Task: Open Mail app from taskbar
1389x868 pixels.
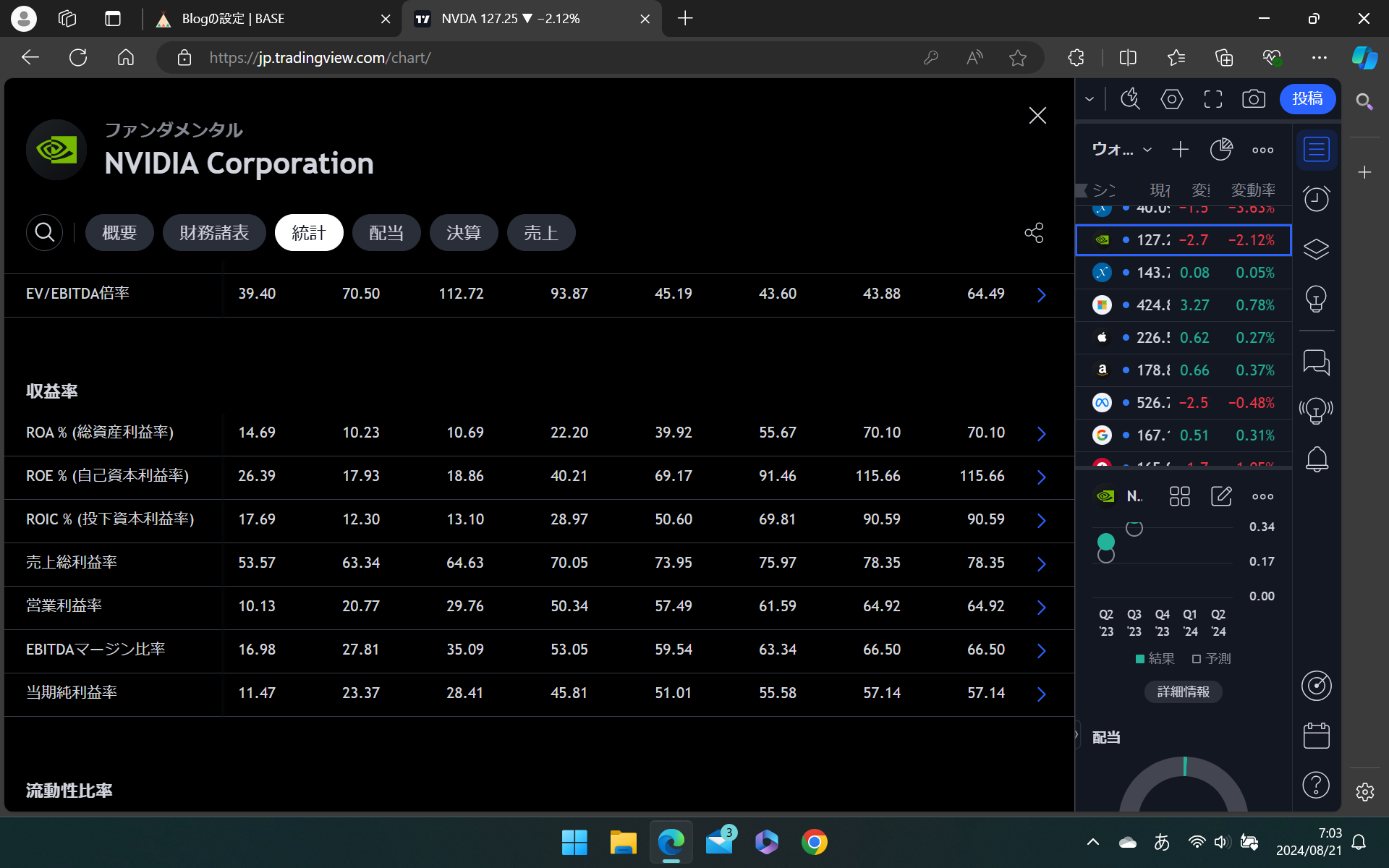Action: coord(719,842)
